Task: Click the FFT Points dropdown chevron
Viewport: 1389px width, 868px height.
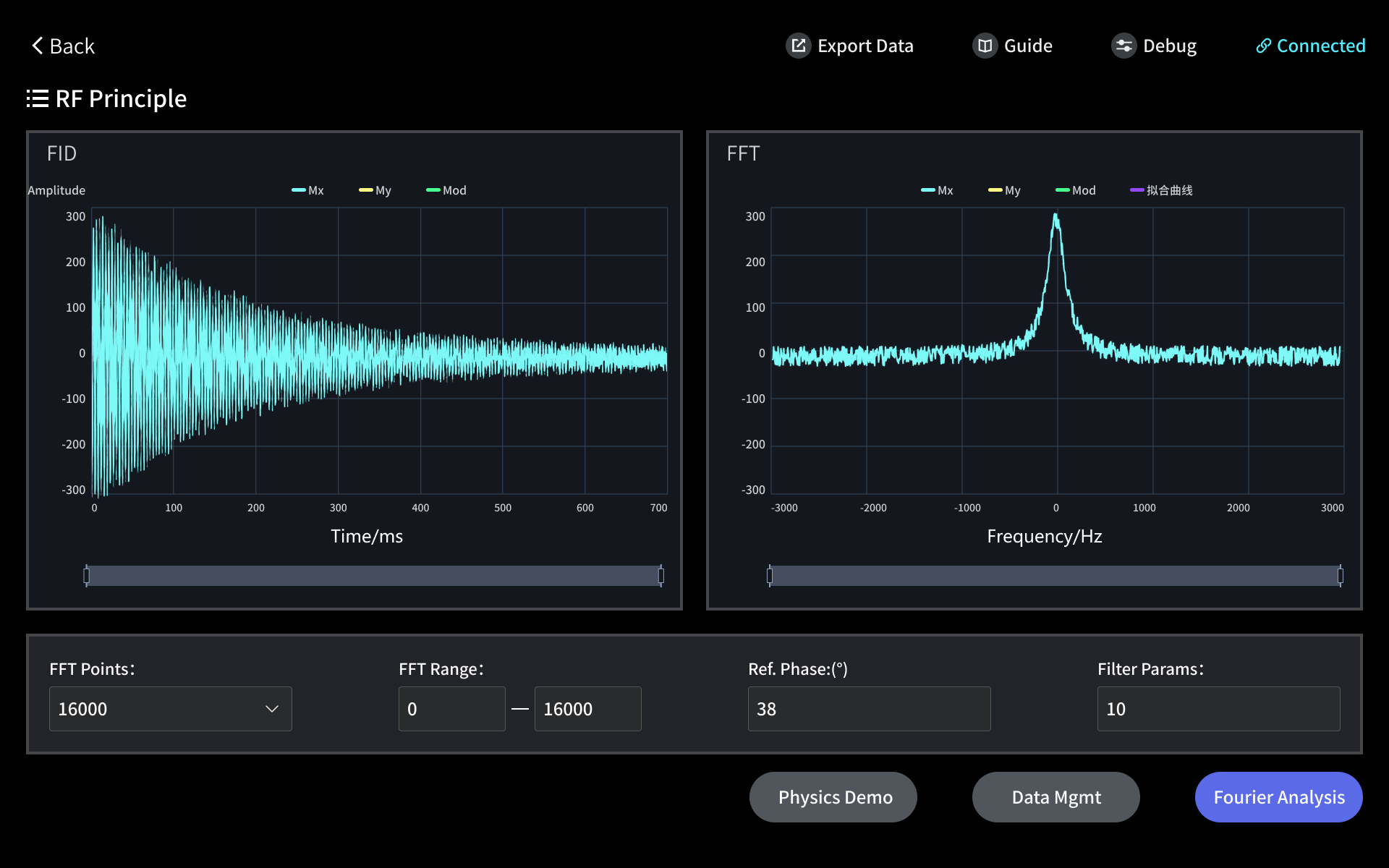Action: point(271,709)
